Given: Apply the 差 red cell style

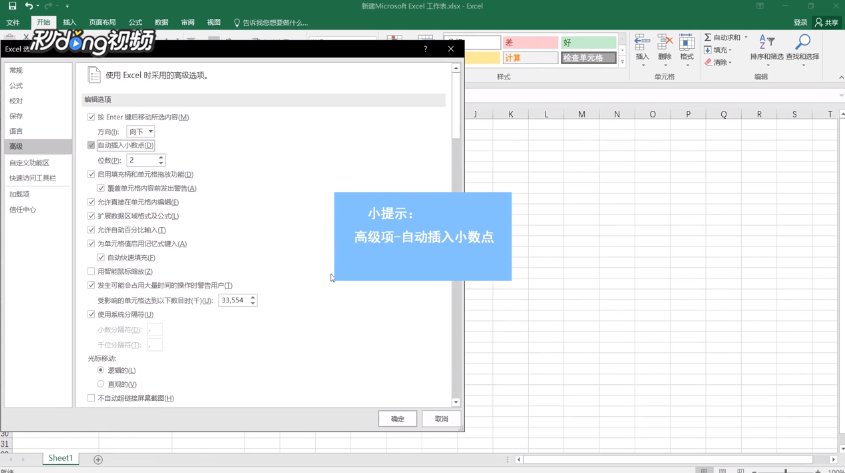Looking at the screenshot, I should click(x=530, y=43).
